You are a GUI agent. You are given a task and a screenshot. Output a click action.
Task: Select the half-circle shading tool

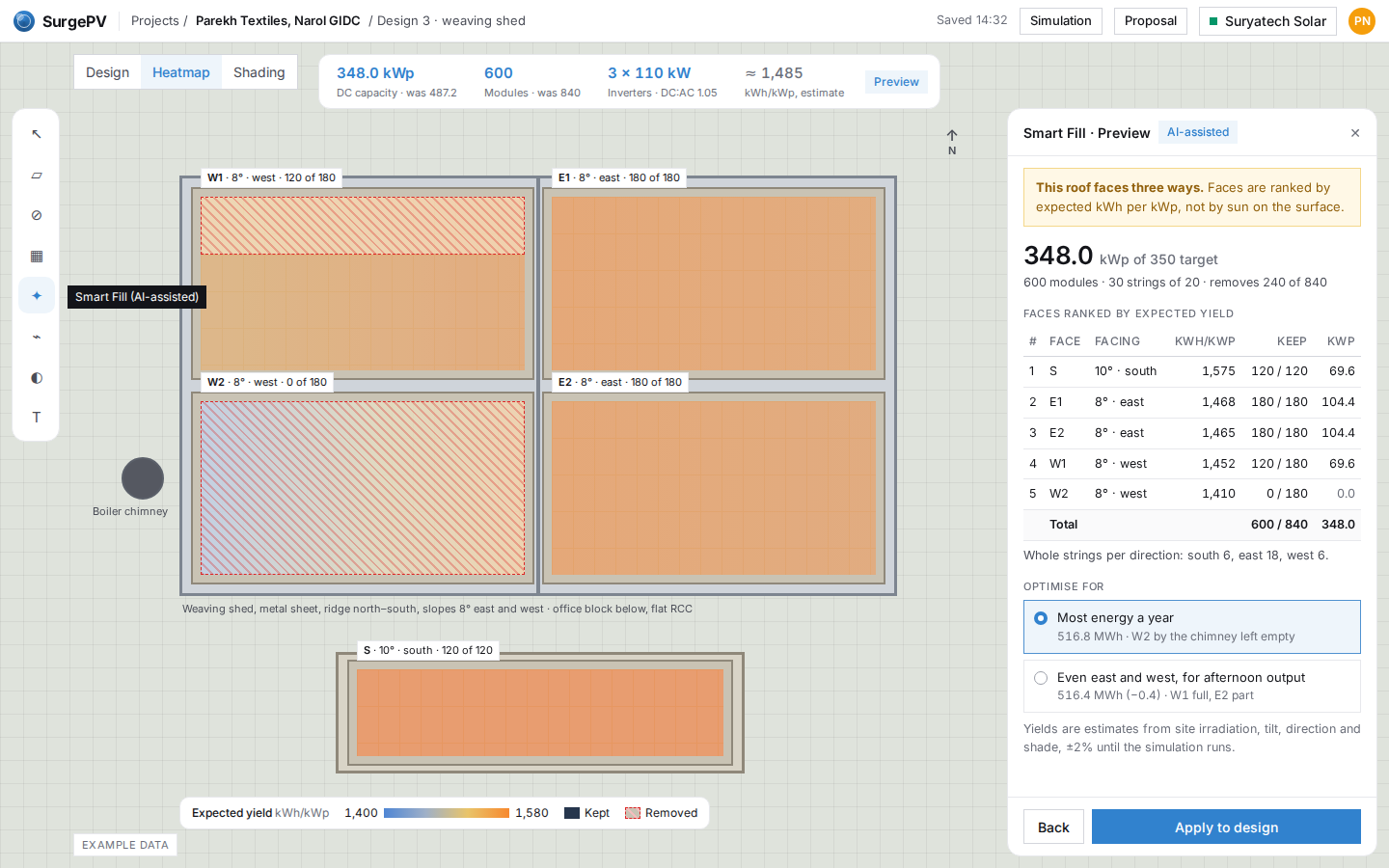pos(37,377)
